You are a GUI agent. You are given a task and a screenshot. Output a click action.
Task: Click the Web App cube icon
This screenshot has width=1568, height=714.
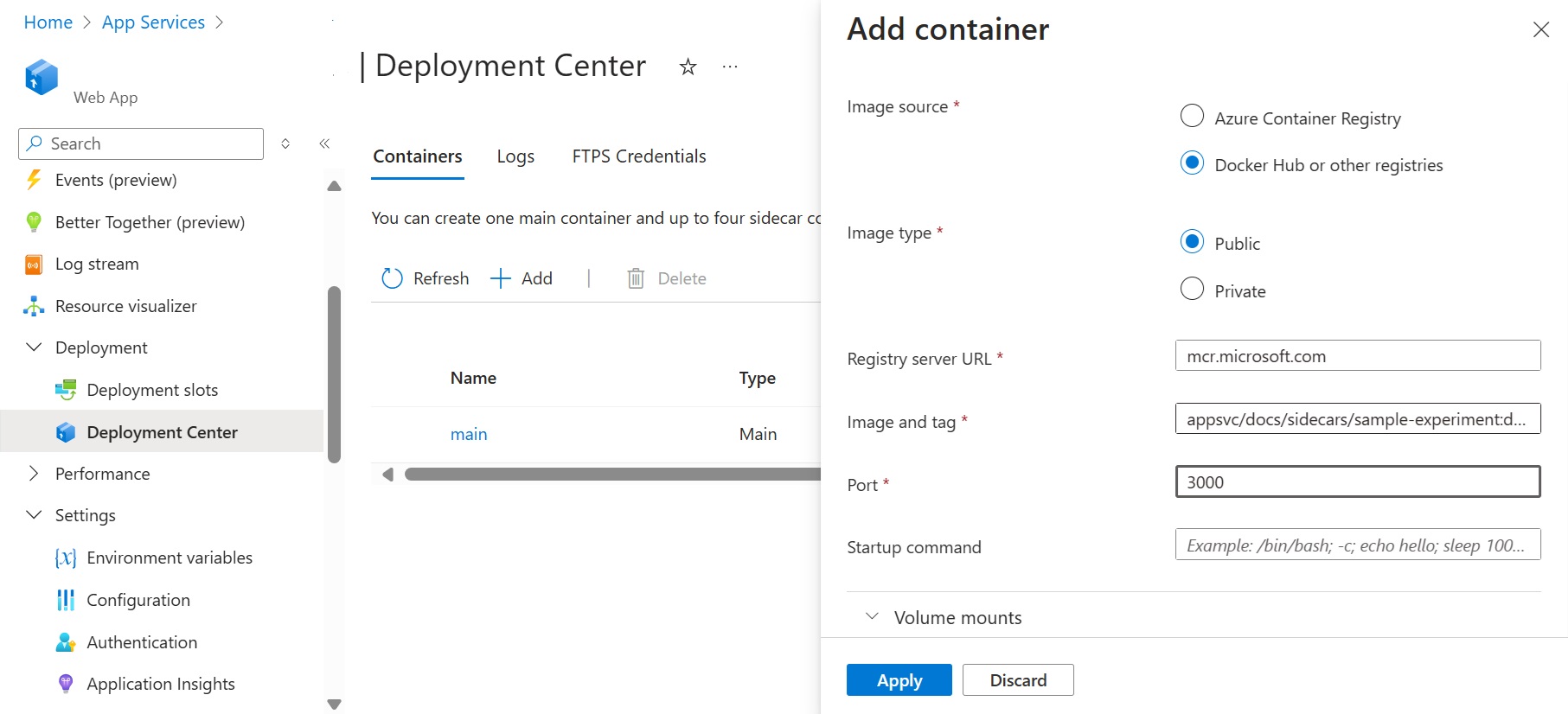point(42,77)
